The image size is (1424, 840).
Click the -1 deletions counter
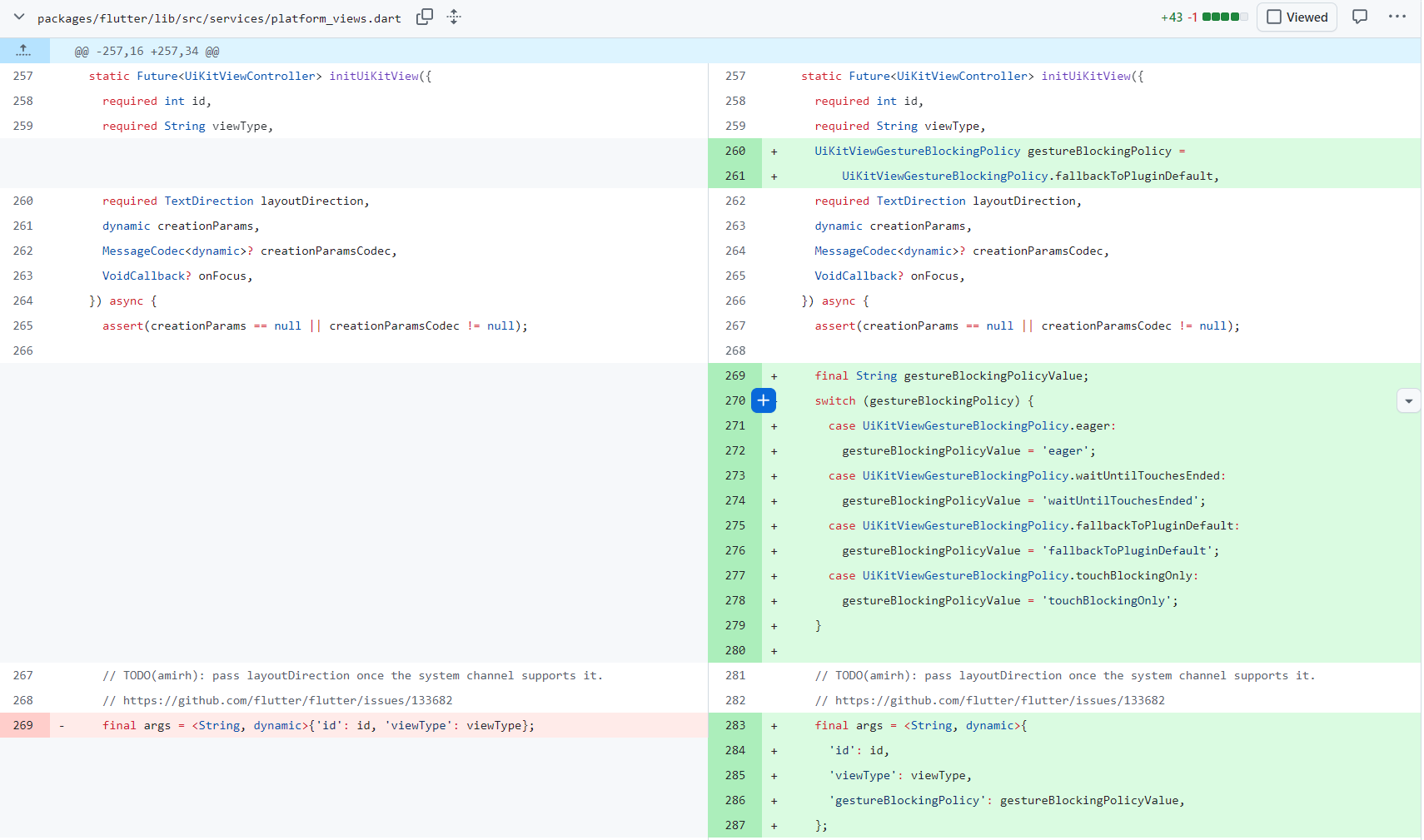1192,16
